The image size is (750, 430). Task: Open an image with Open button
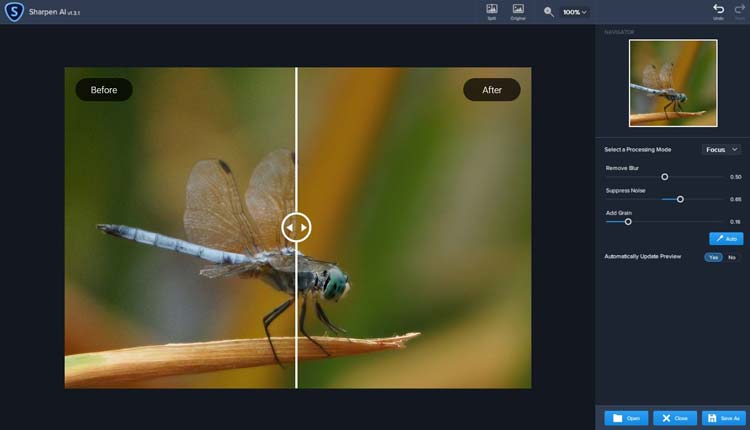point(626,418)
